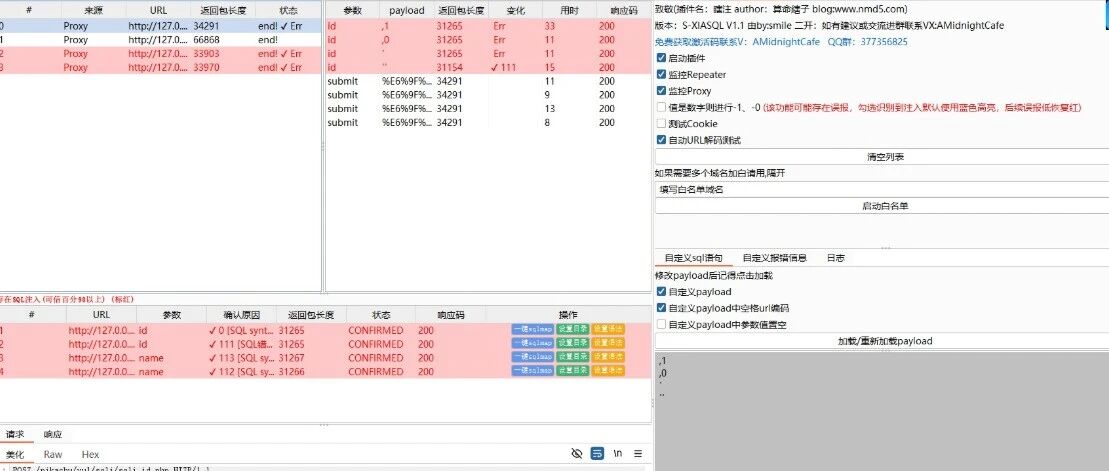The height and width of the screenshot is (471, 1109).
Task: Open the hamburger menu in message editor
Action: tap(638, 454)
